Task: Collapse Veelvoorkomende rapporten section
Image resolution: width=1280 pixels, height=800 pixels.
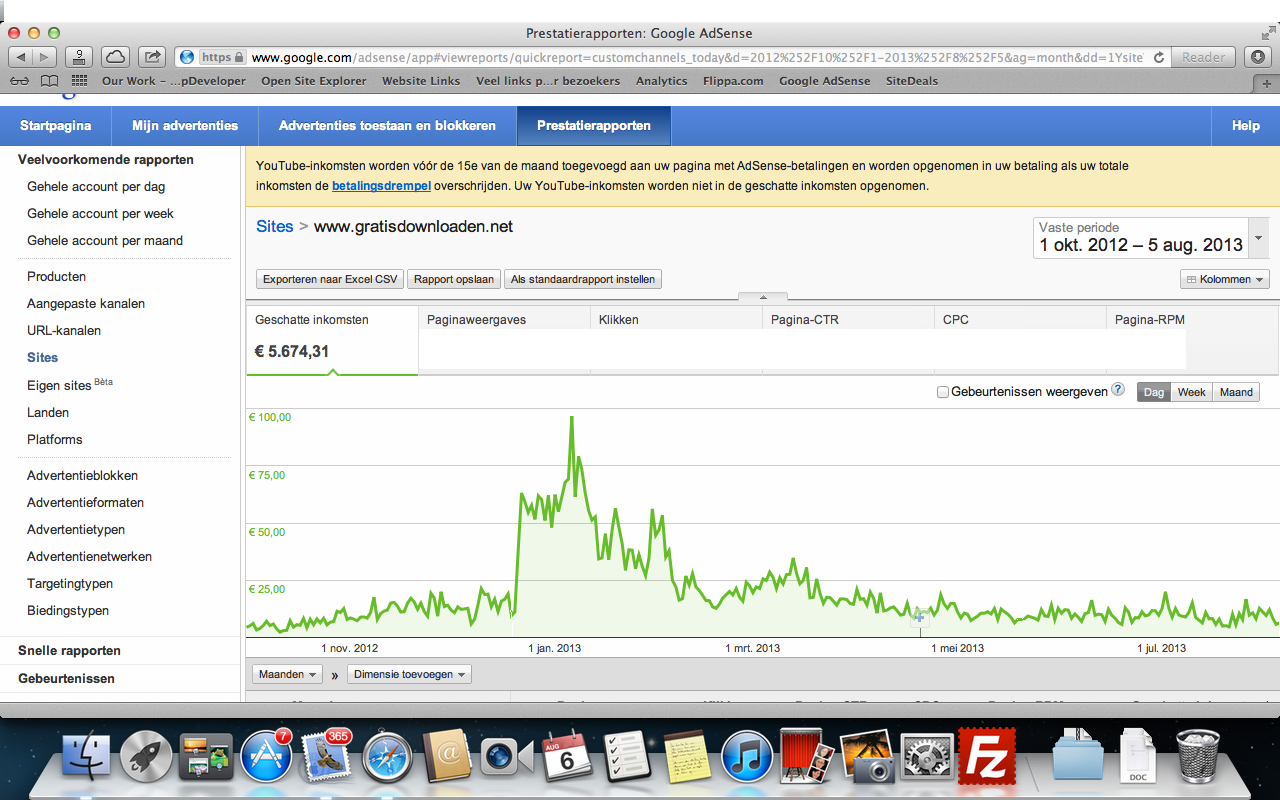Action: click(106, 159)
